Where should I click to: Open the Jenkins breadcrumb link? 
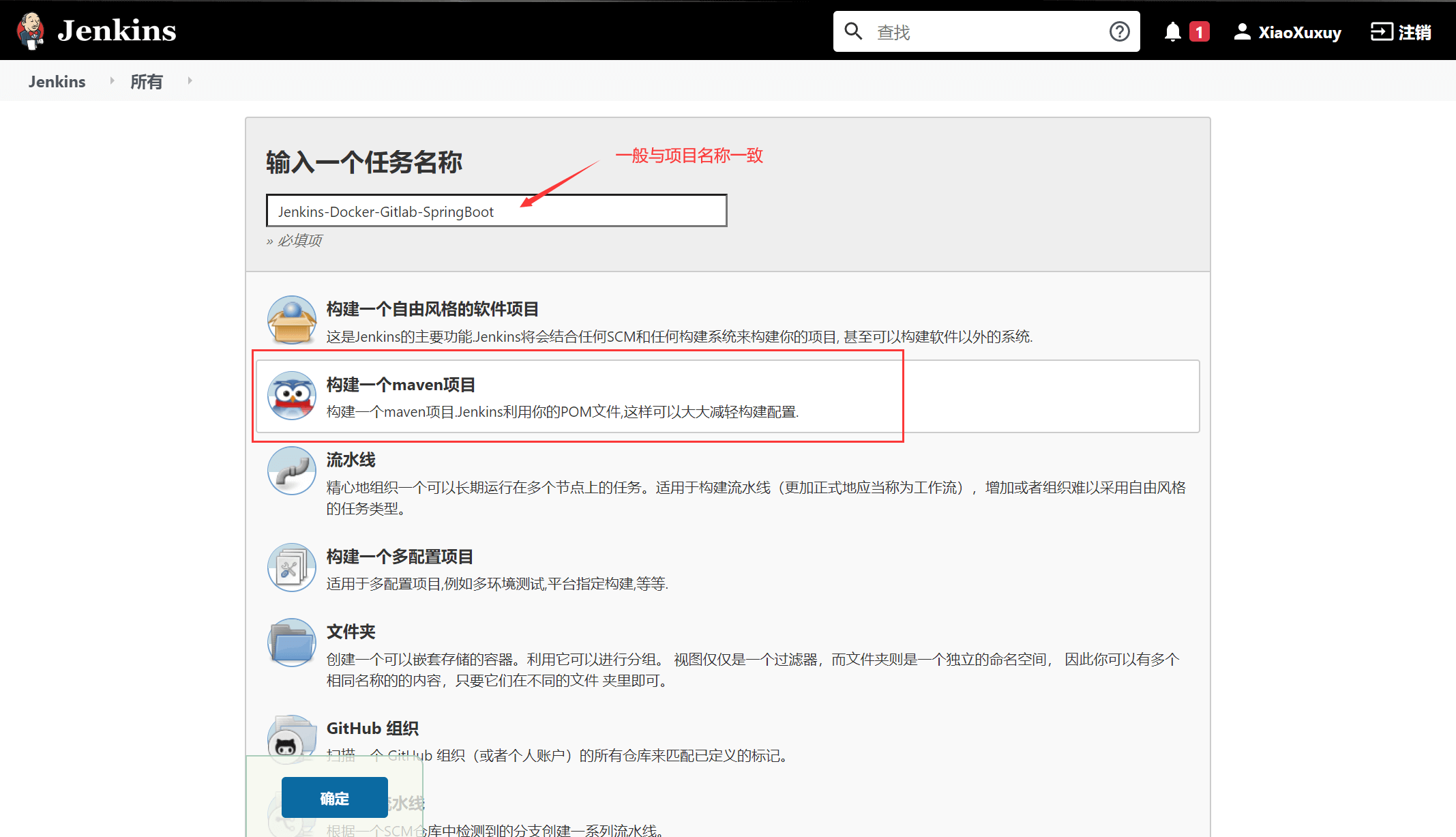point(57,82)
